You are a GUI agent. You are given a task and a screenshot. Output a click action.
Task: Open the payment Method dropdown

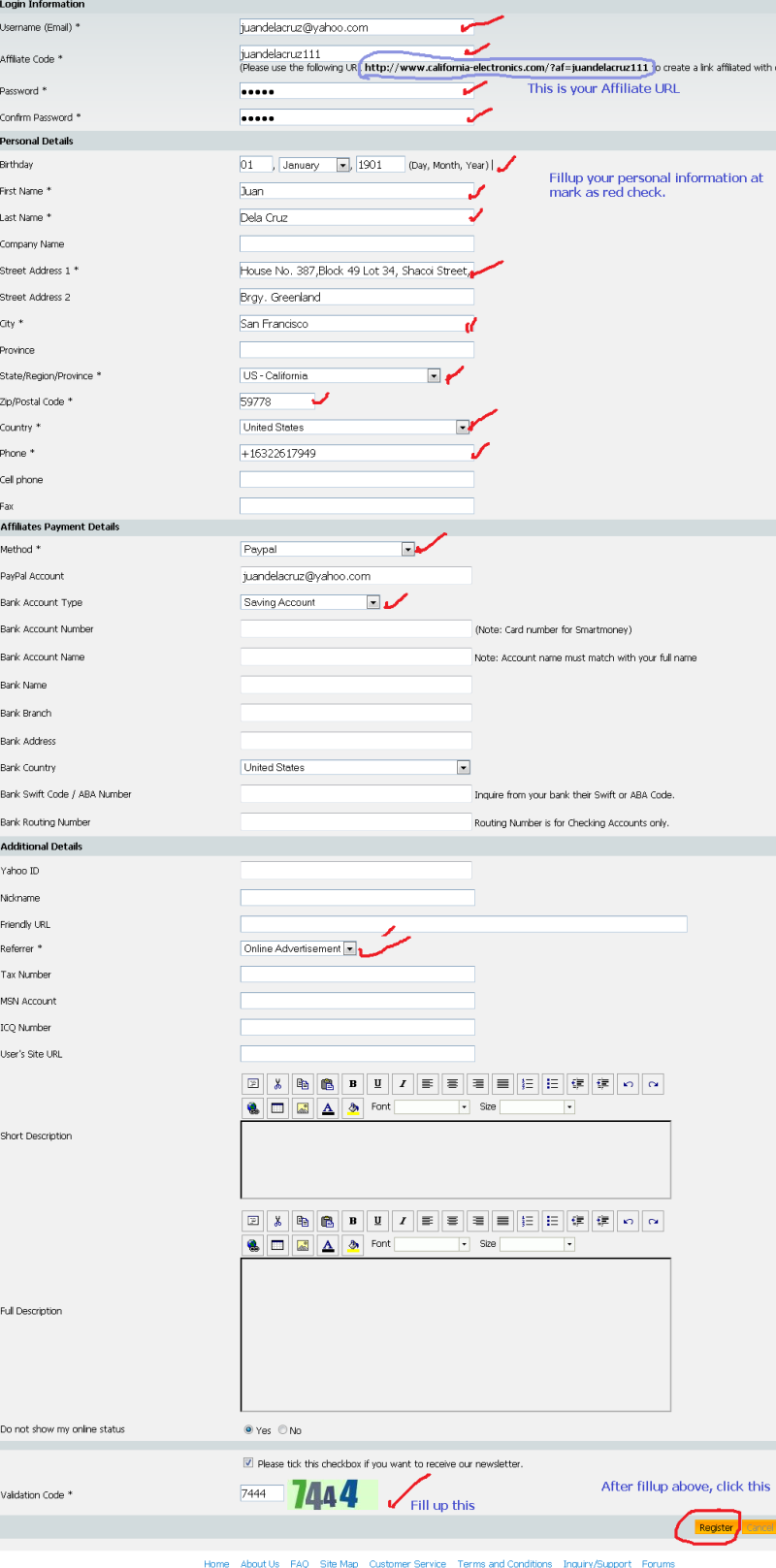point(328,549)
